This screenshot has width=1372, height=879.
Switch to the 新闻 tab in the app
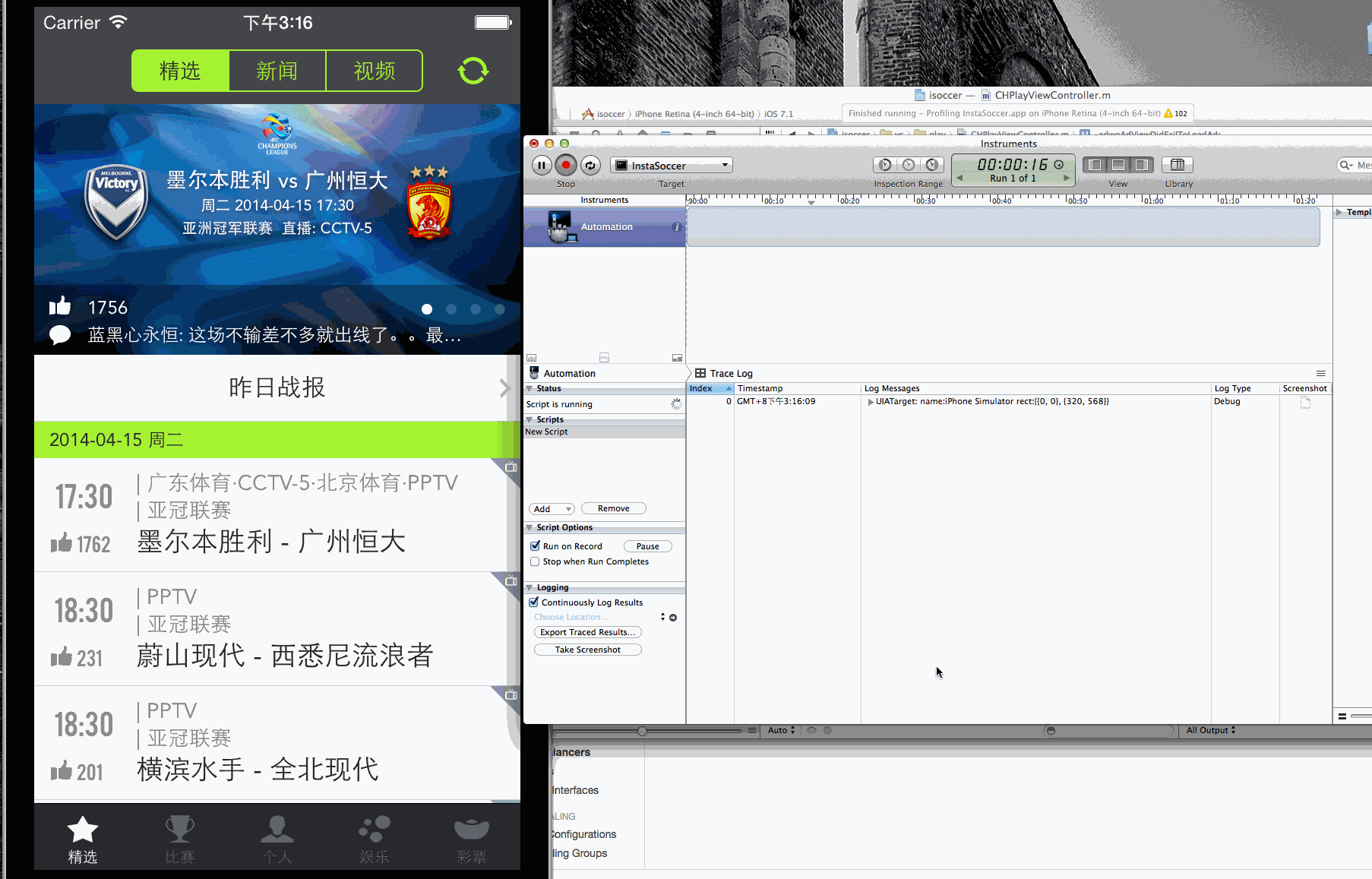point(277,70)
